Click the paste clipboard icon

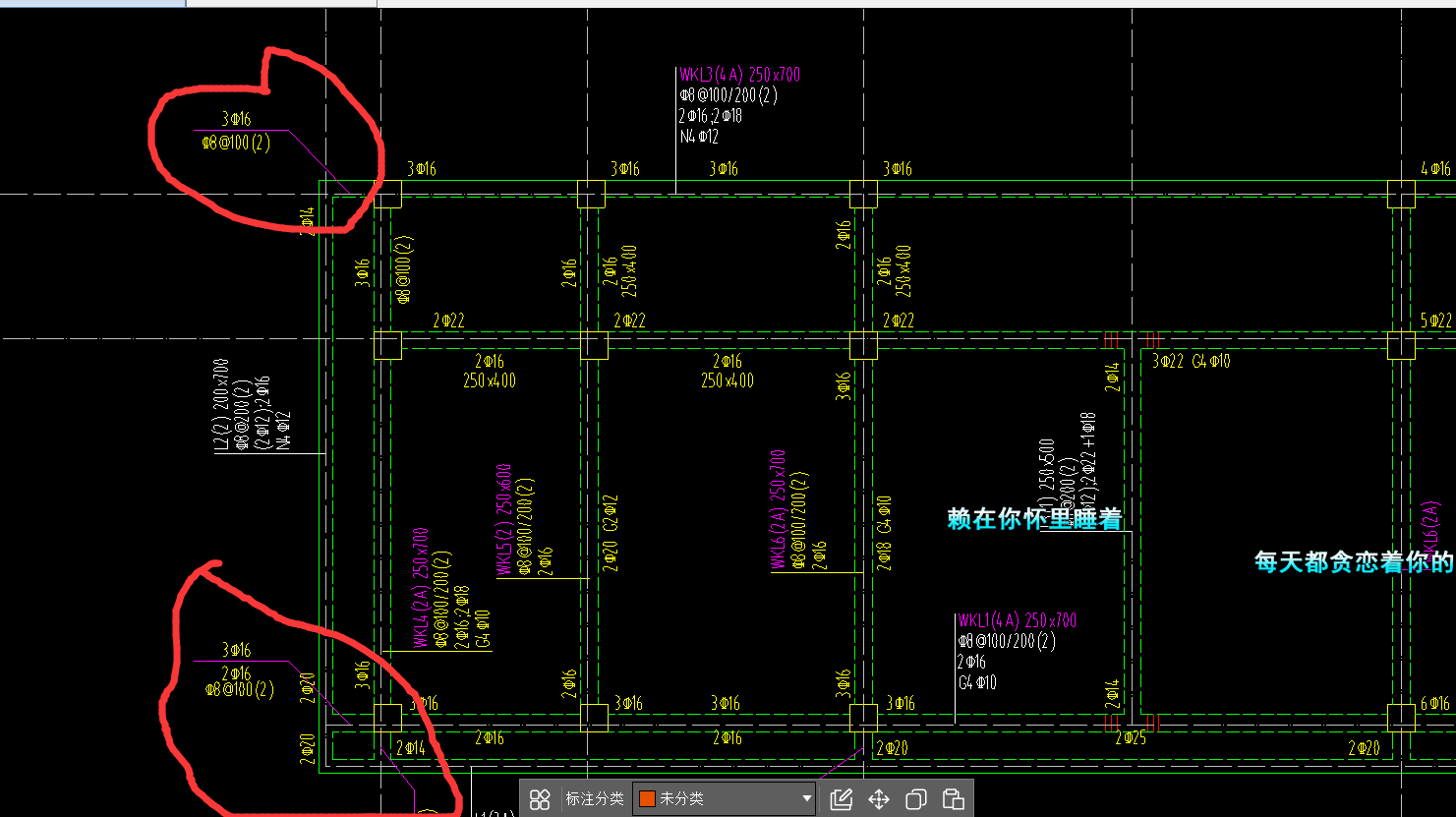click(x=953, y=798)
